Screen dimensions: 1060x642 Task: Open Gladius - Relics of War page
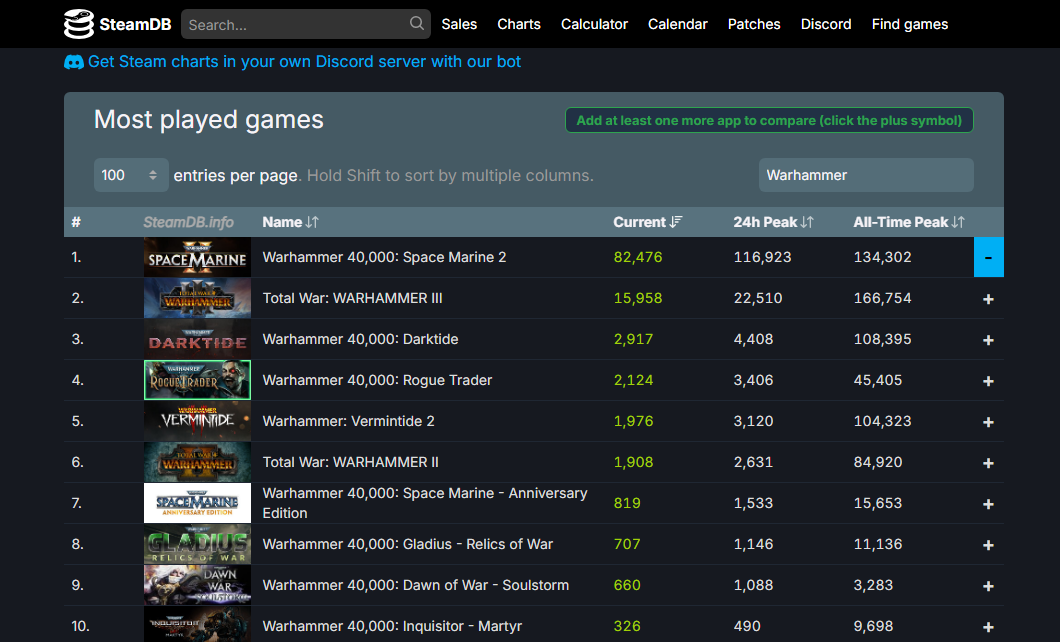[408, 544]
